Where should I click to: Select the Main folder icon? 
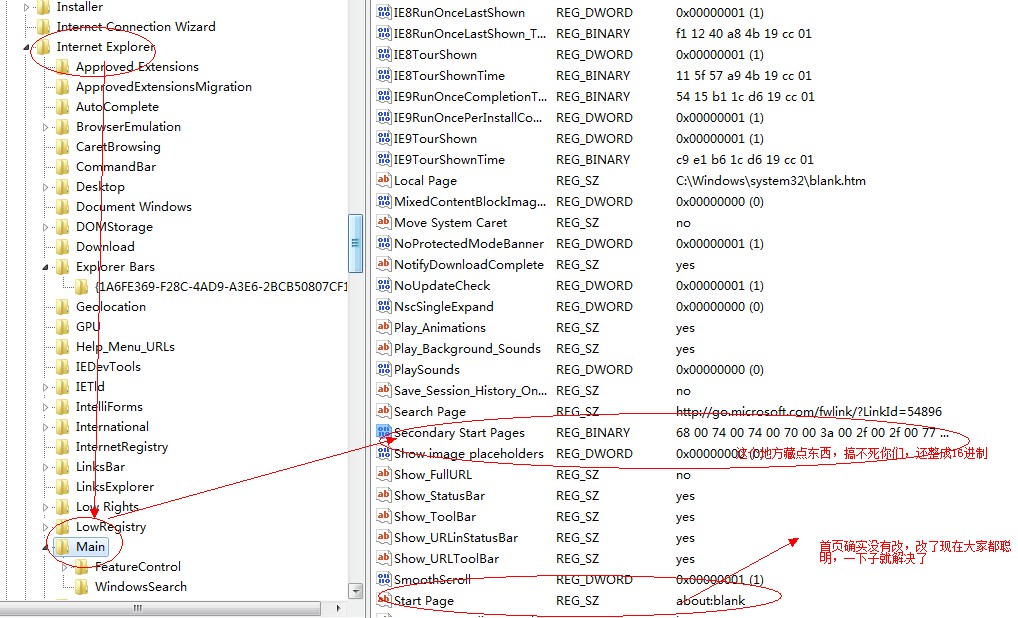tap(63, 547)
